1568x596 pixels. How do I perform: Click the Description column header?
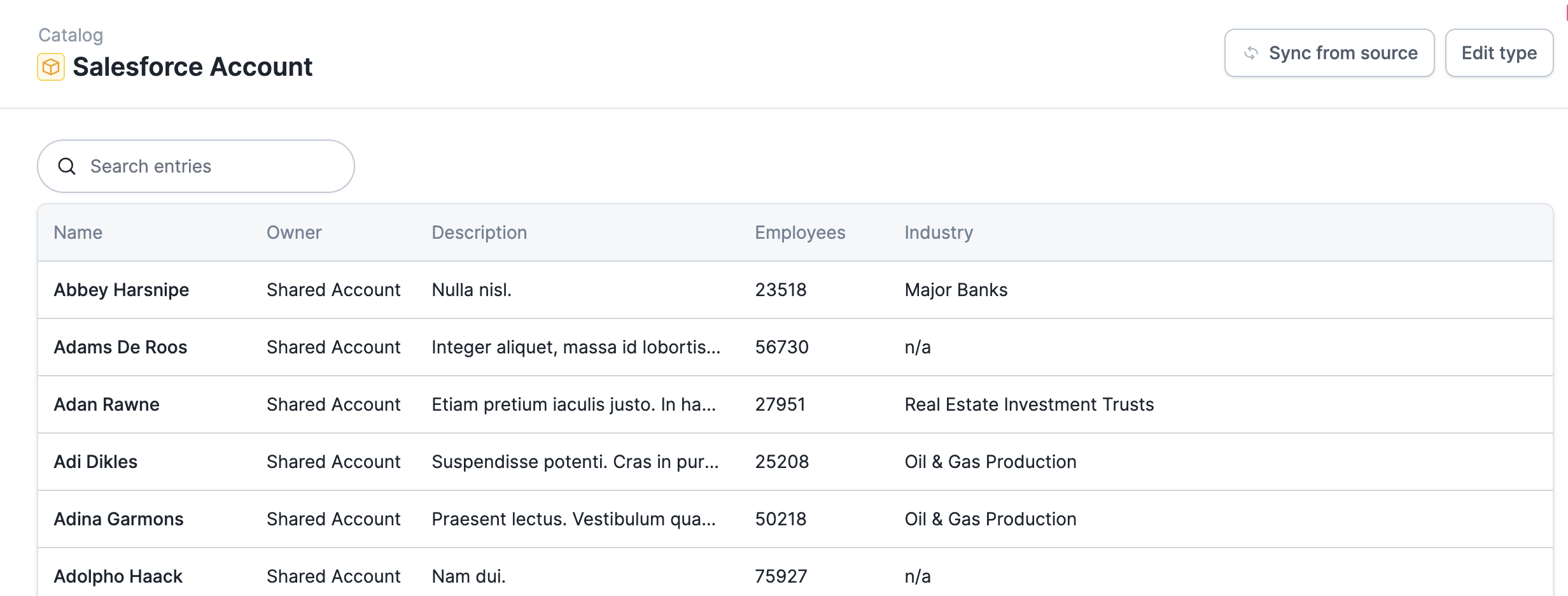(479, 232)
